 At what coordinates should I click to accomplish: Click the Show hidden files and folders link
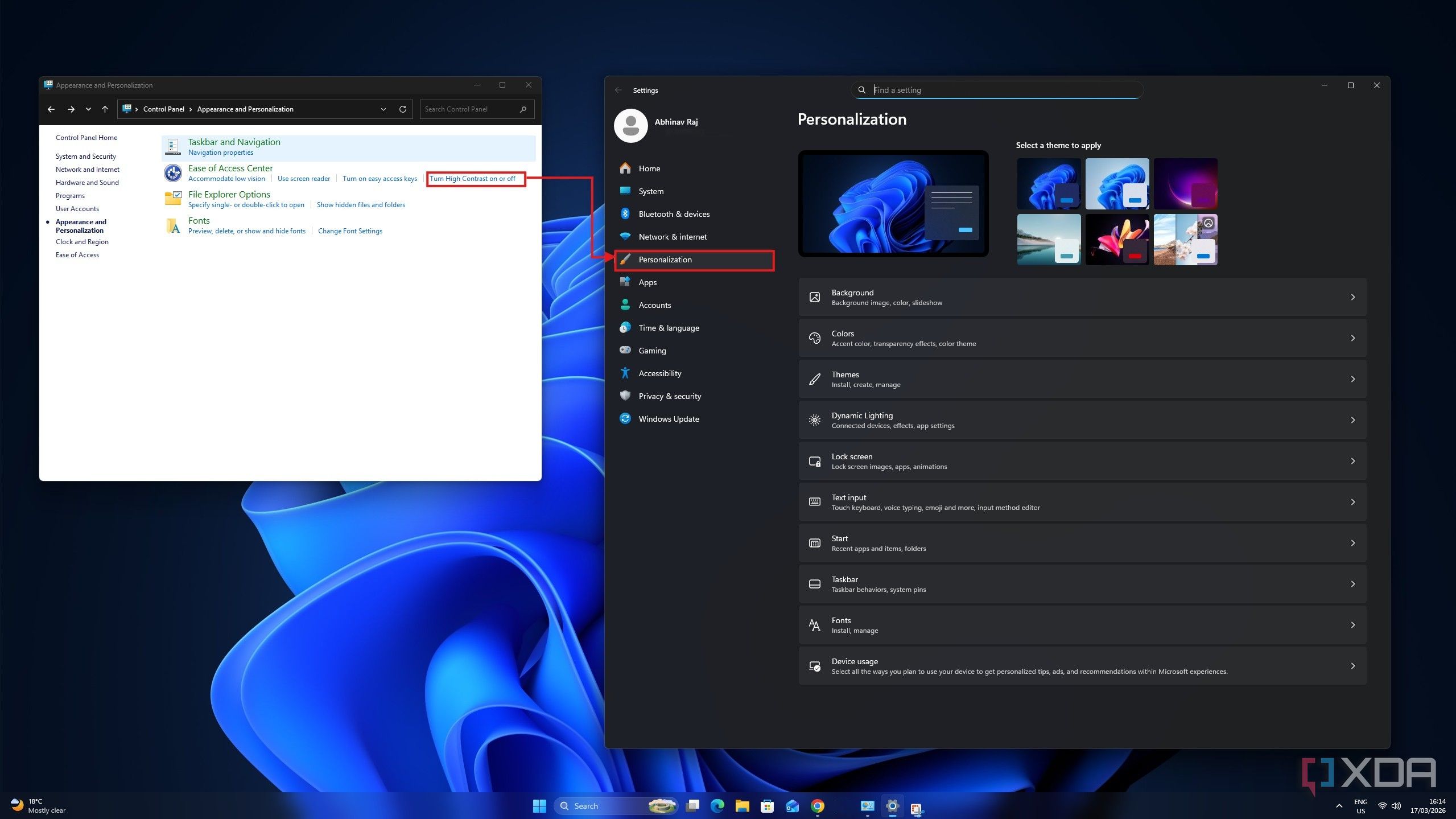tap(361, 205)
